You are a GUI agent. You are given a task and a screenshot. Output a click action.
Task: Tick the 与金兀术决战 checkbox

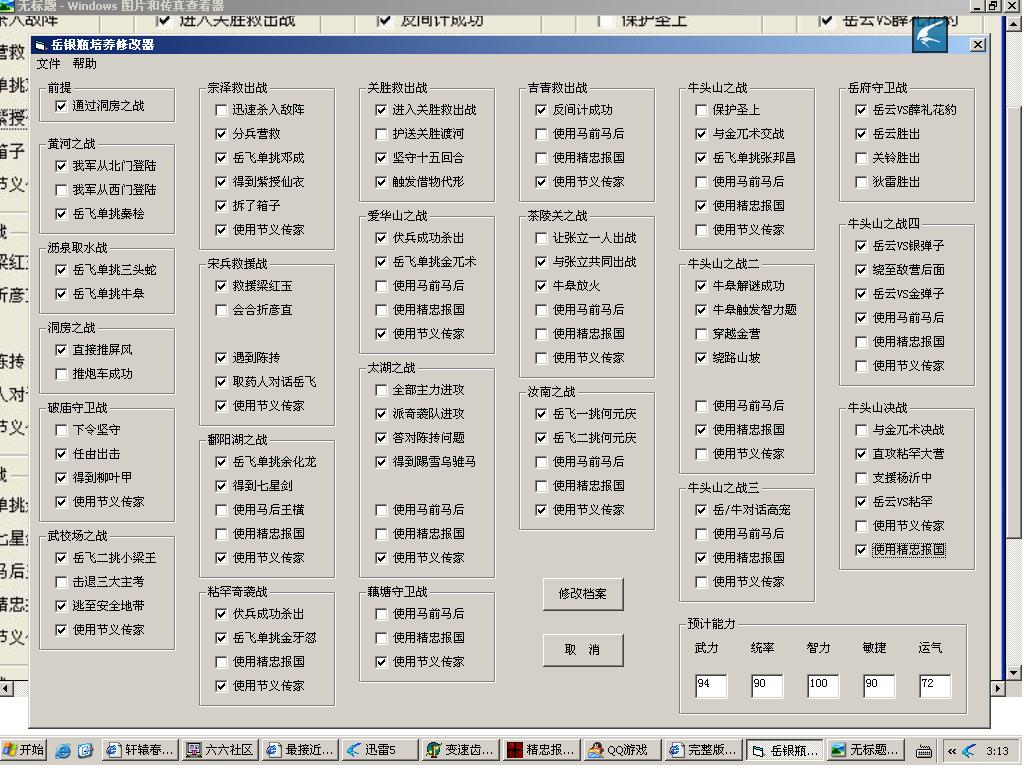(x=862, y=430)
